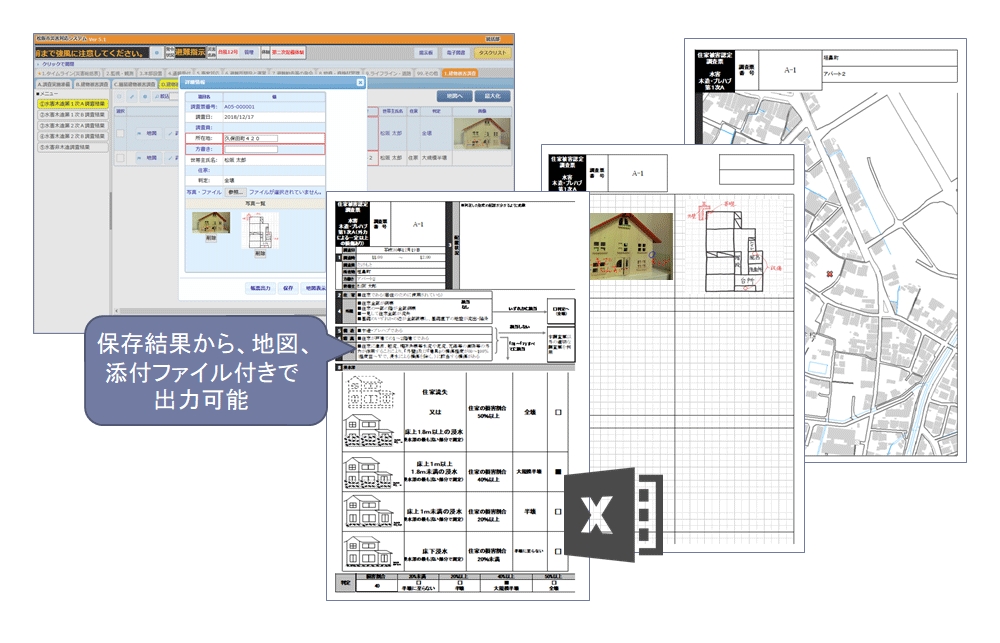The width and height of the screenshot is (1000, 643).
Task: Click the 半壊 checkbox on survey sheet
Action: tap(558, 512)
